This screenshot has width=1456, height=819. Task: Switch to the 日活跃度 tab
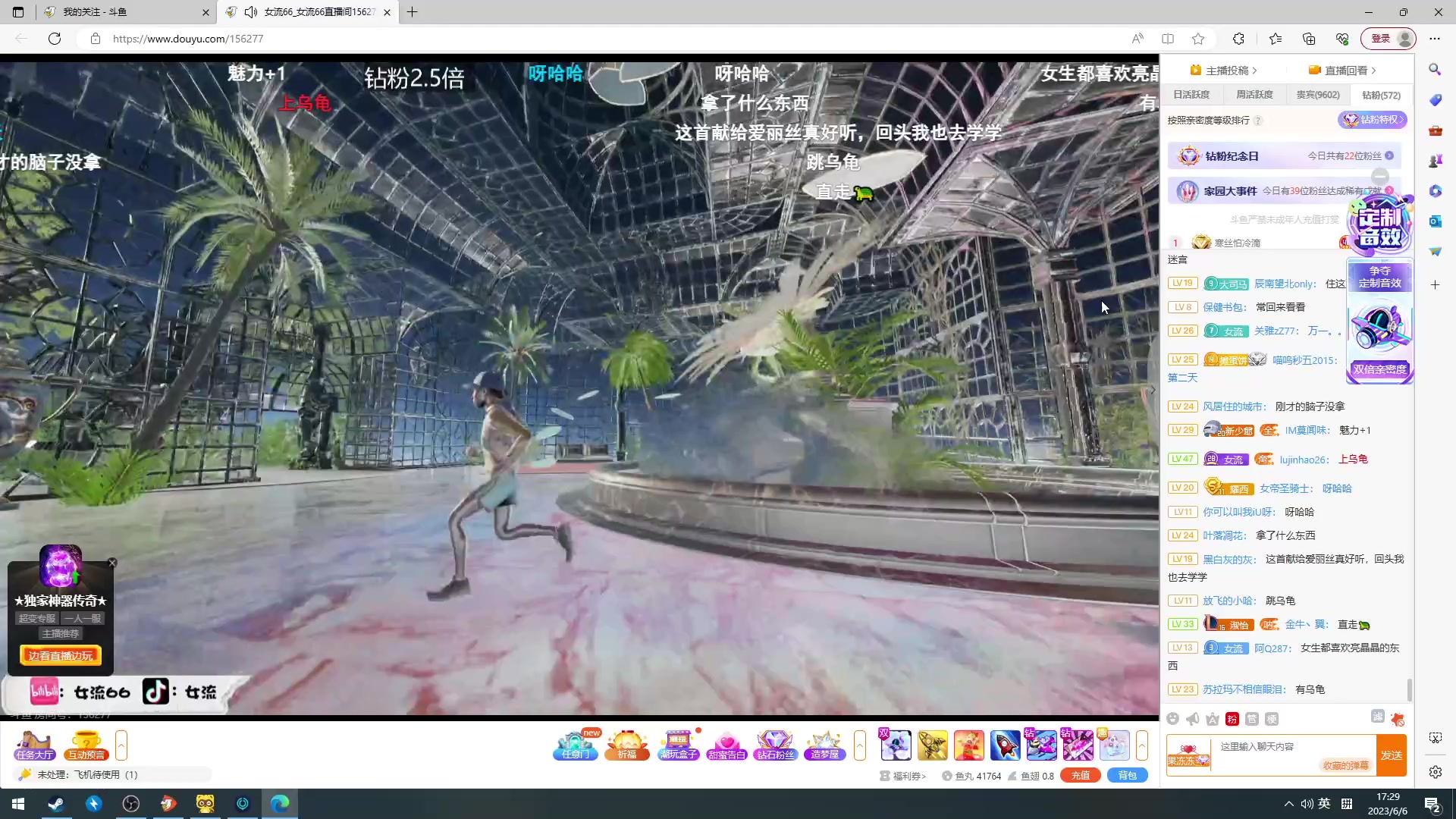[1191, 95]
